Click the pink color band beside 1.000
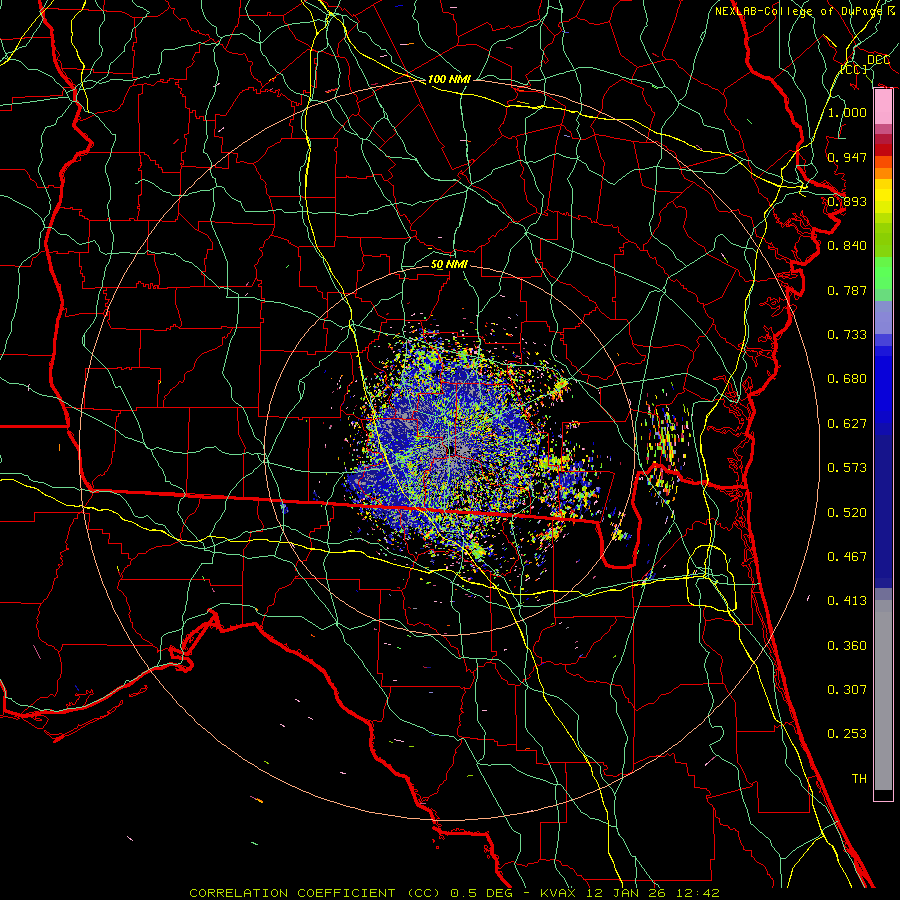The width and height of the screenshot is (900, 900). [x=883, y=107]
